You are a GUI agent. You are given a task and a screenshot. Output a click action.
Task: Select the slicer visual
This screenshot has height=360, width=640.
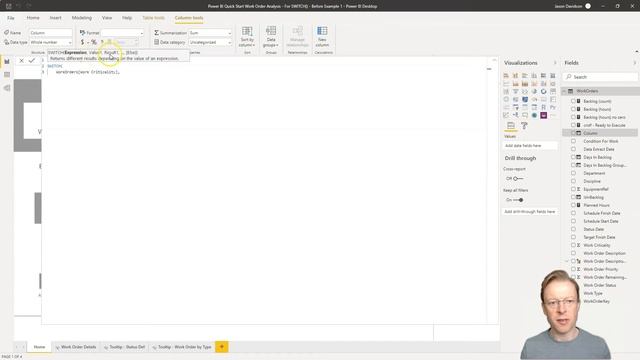pos(516,107)
